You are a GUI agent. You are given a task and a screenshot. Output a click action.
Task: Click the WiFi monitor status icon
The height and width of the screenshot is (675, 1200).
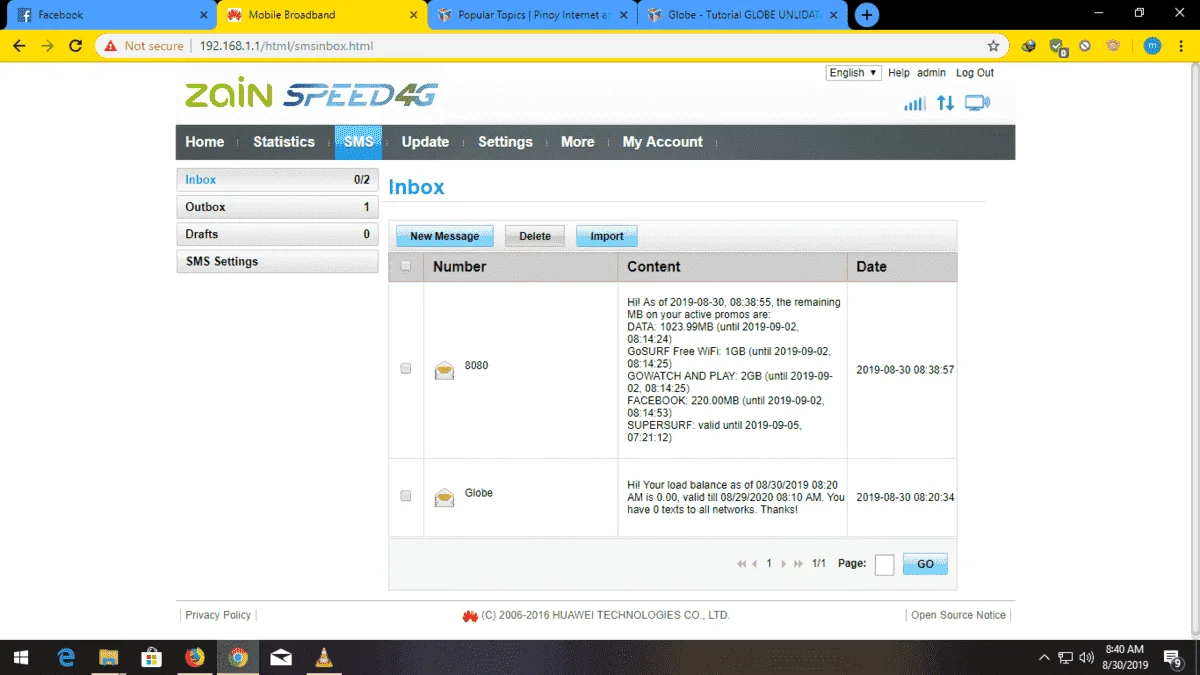pyautogui.click(x=977, y=103)
